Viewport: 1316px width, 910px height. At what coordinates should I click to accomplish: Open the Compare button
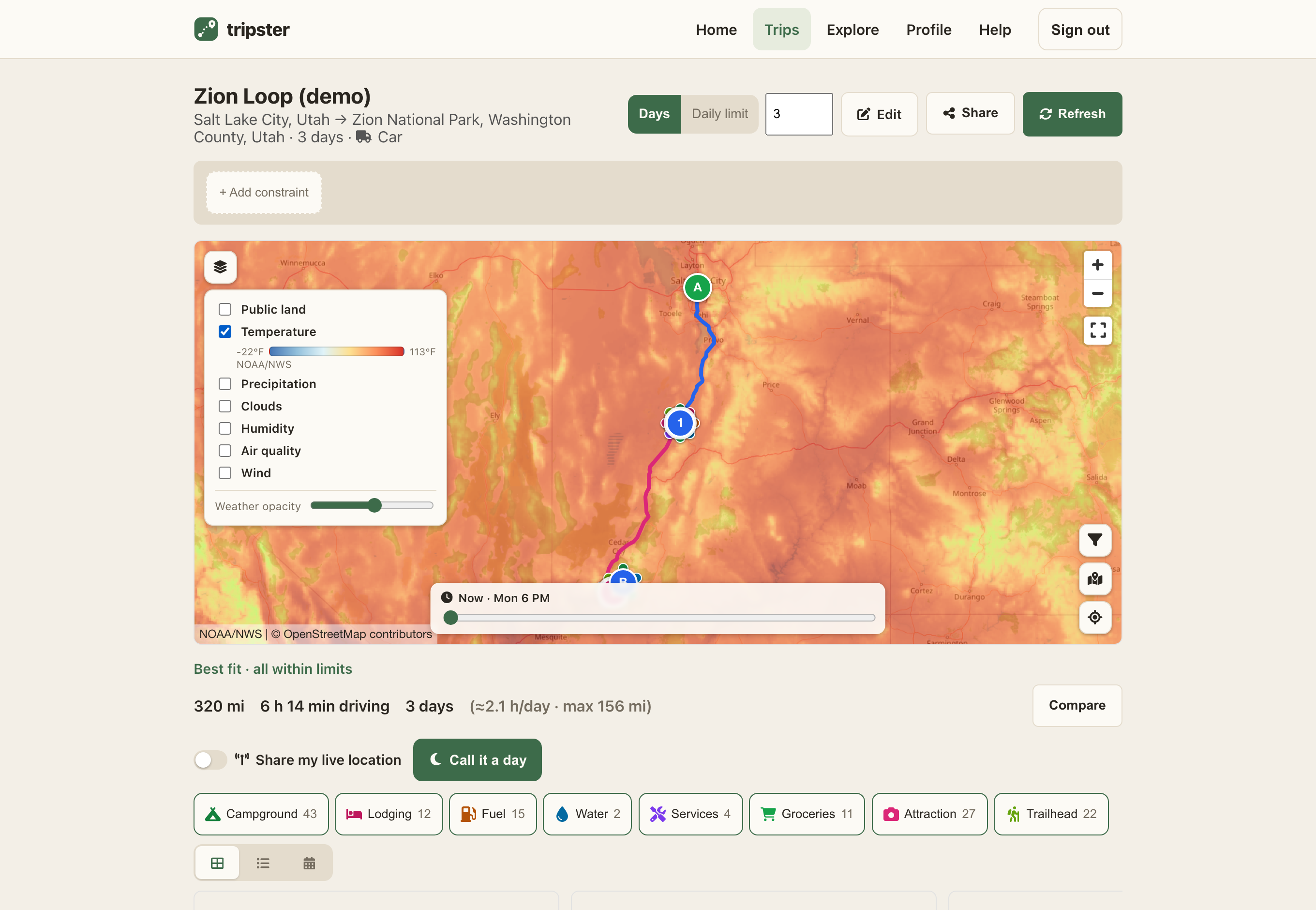pyautogui.click(x=1077, y=705)
